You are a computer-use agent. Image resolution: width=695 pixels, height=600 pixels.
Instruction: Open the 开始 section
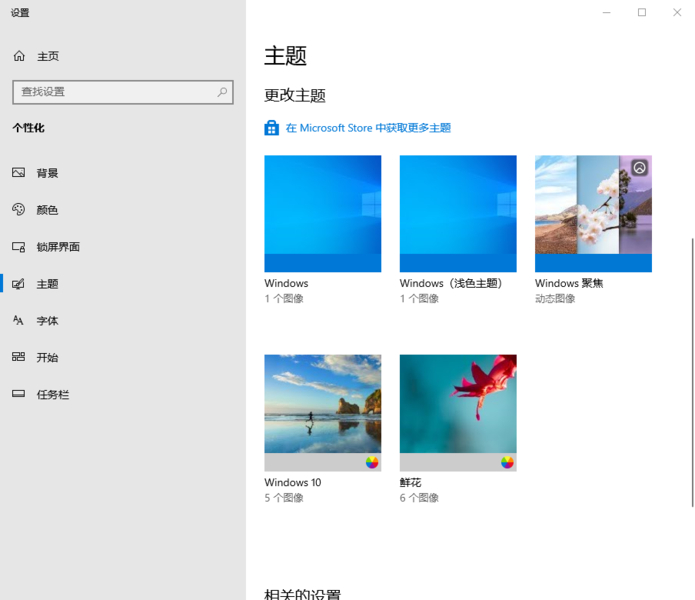(123, 357)
